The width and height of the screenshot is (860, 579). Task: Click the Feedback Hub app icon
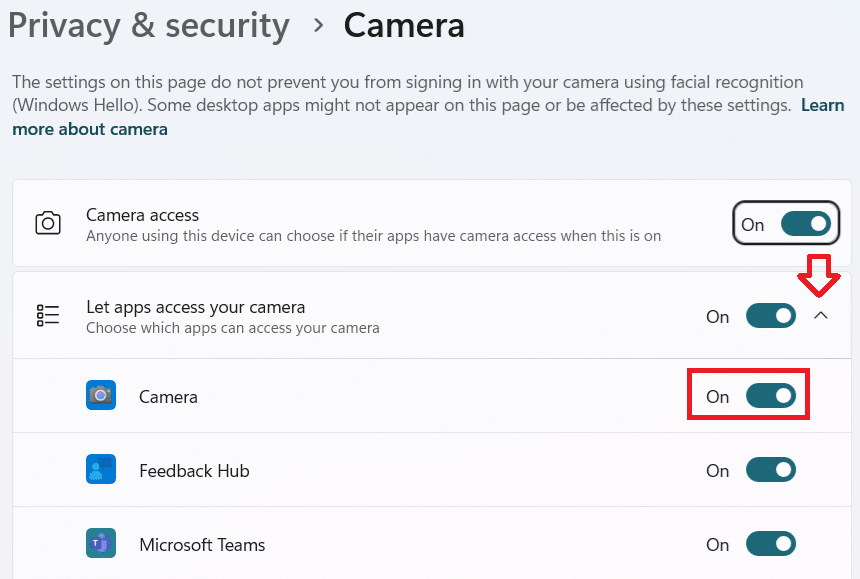coord(101,470)
